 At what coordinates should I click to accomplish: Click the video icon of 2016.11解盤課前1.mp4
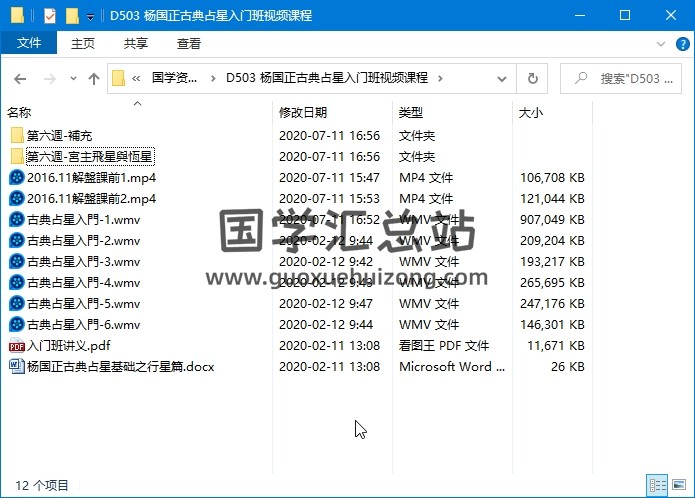tap(17, 177)
